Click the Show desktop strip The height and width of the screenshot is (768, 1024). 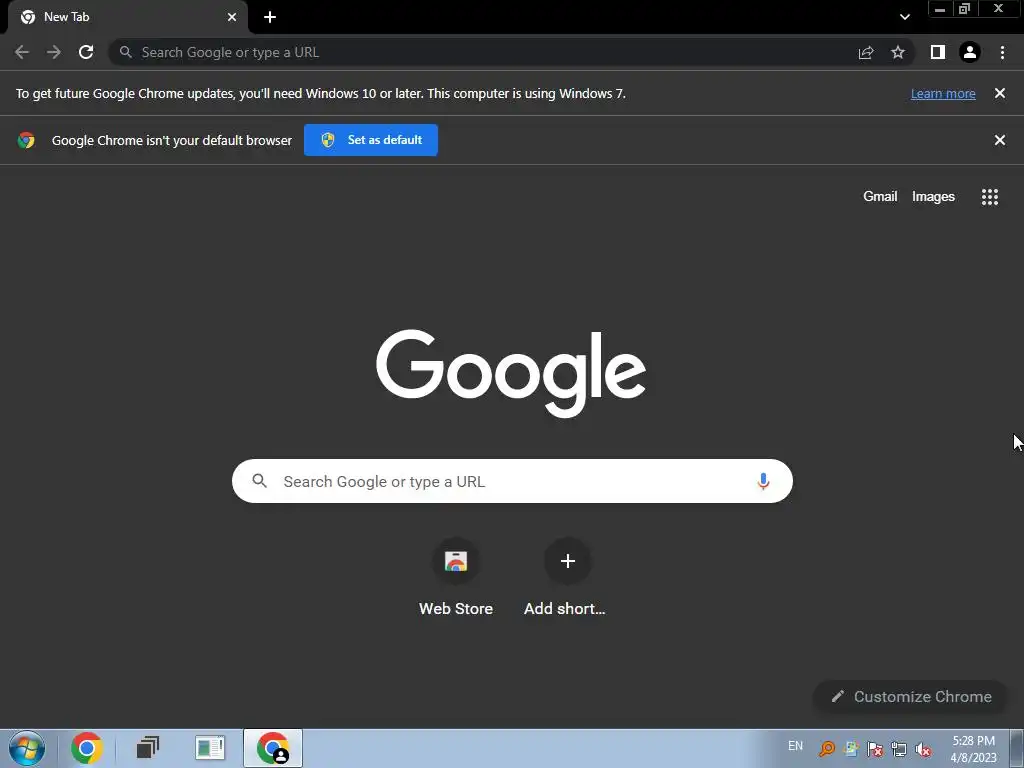click(x=1017, y=749)
